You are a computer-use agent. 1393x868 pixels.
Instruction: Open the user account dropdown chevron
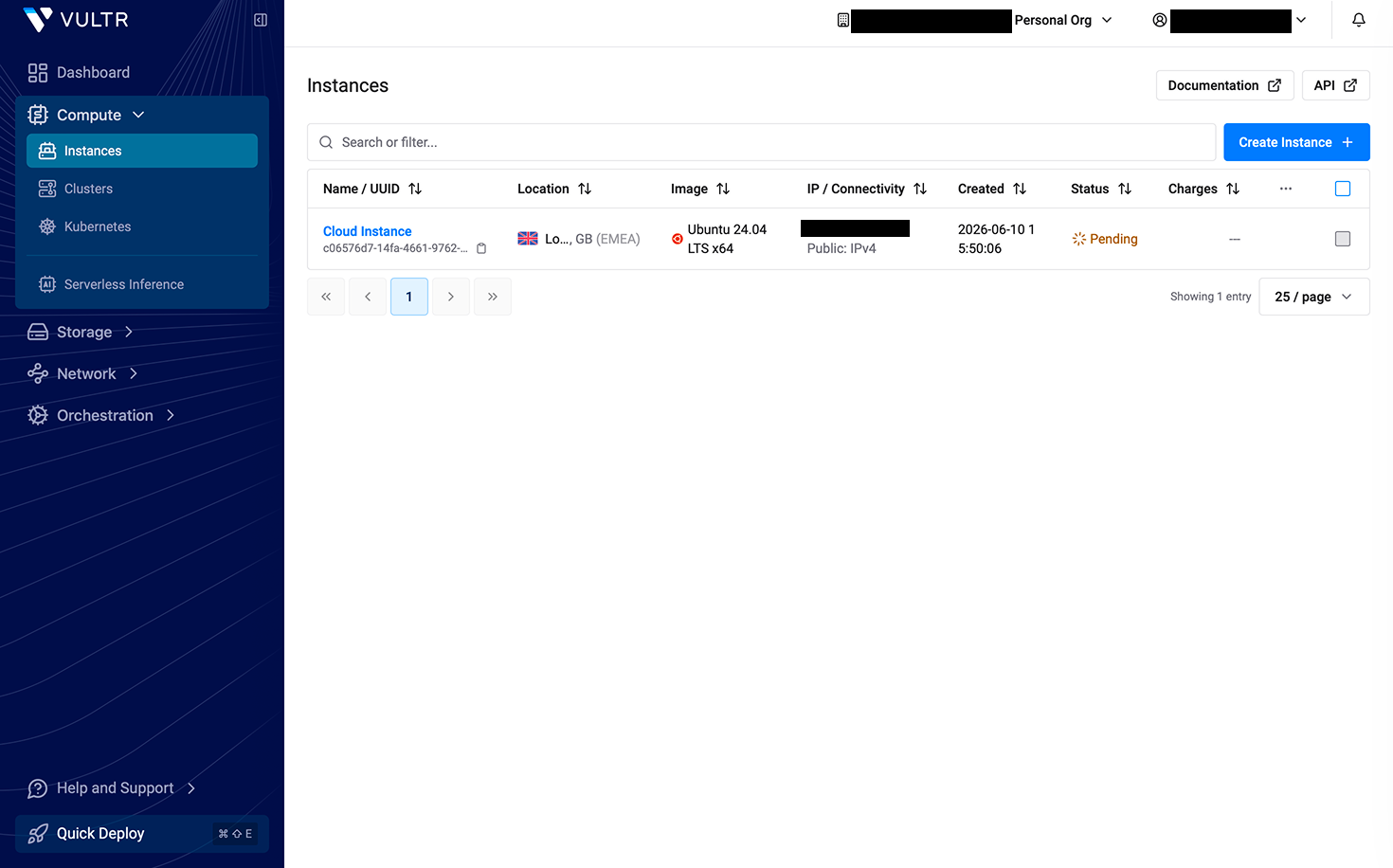[x=1301, y=20]
